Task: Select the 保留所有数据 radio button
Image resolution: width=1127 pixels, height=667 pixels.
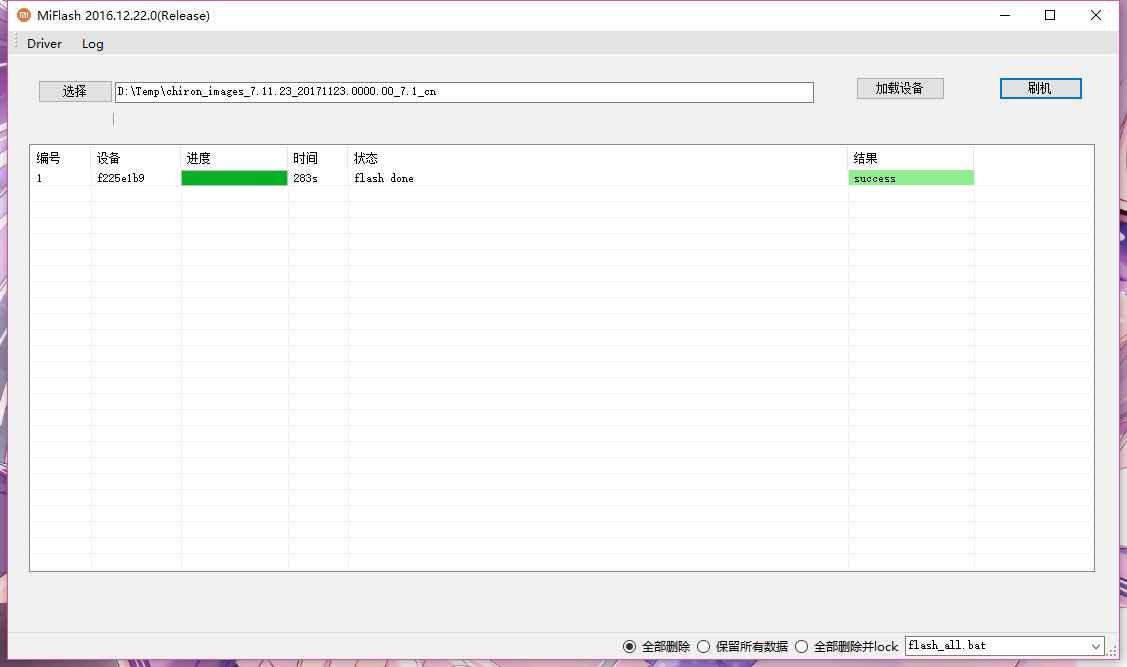Action: [x=704, y=647]
